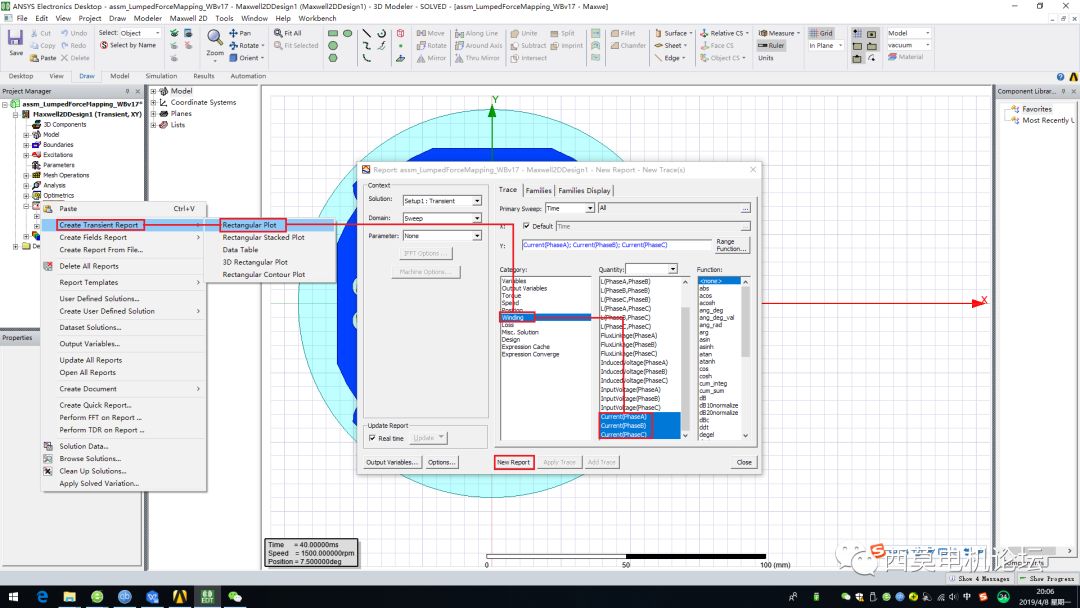Image resolution: width=1080 pixels, height=608 pixels.
Task: Click Select by Name icon
Action: (104, 45)
